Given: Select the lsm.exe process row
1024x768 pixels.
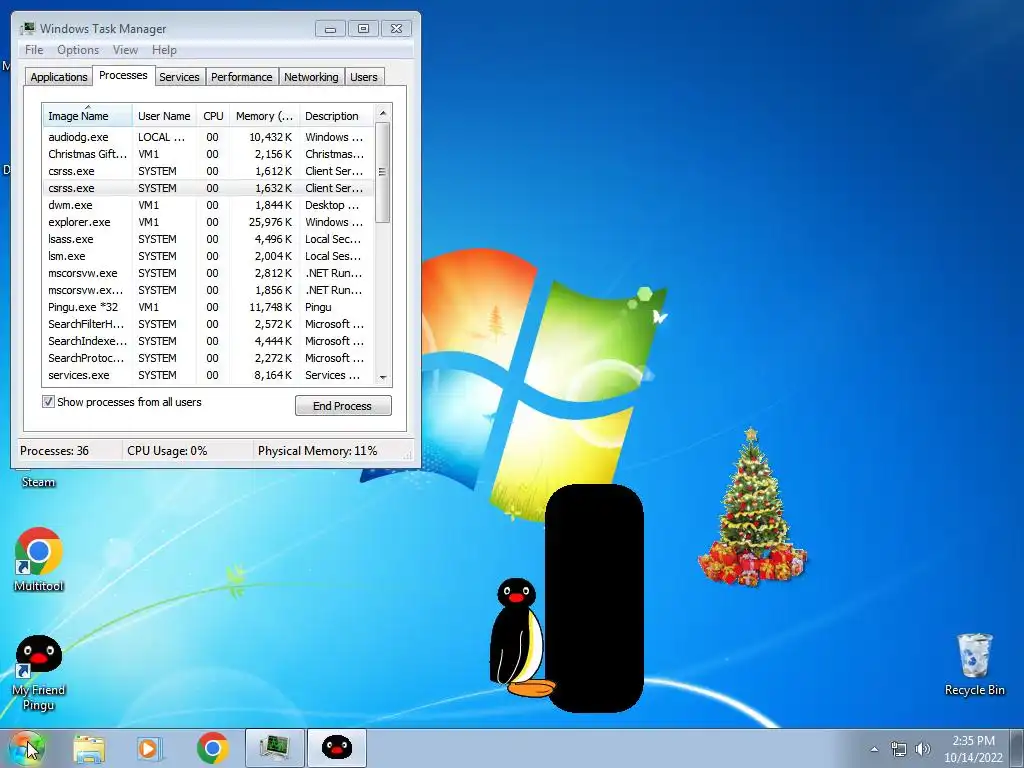Looking at the screenshot, I should point(208,256).
